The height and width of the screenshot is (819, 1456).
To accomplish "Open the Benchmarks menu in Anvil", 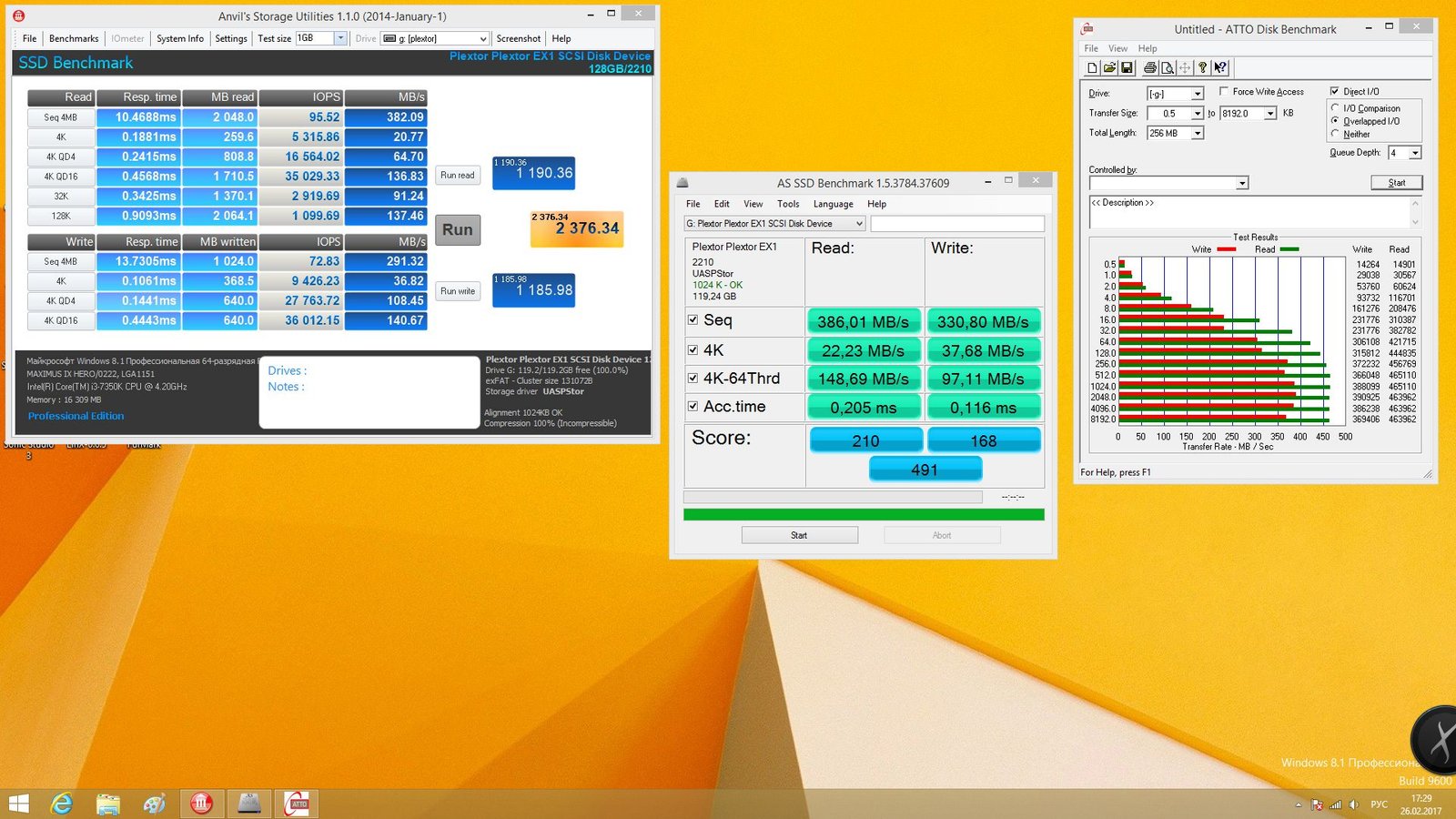I will coord(74,38).
